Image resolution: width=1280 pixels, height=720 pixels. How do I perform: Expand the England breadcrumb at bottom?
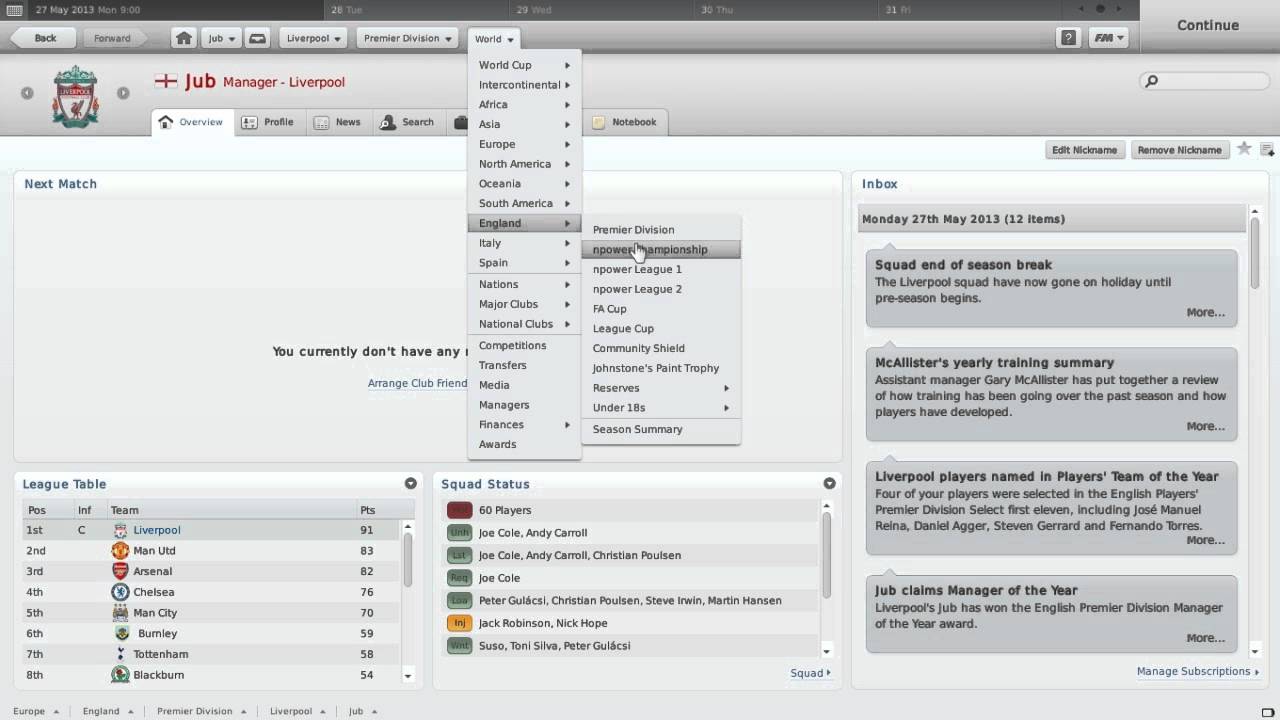point(108,711)
